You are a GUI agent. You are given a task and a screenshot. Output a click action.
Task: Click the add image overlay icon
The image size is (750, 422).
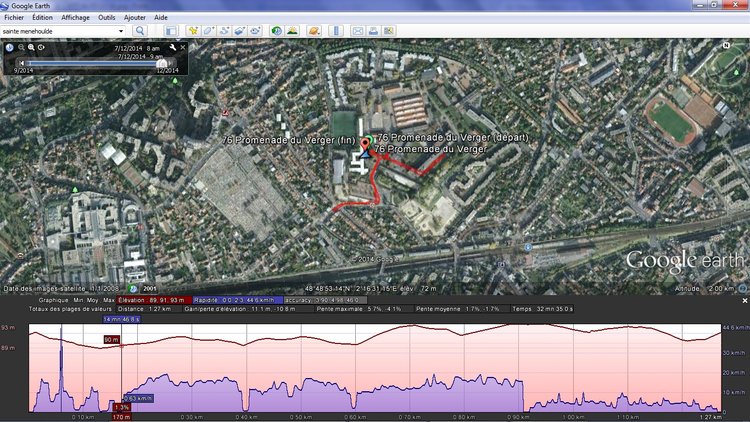click(x=240, y=31)
